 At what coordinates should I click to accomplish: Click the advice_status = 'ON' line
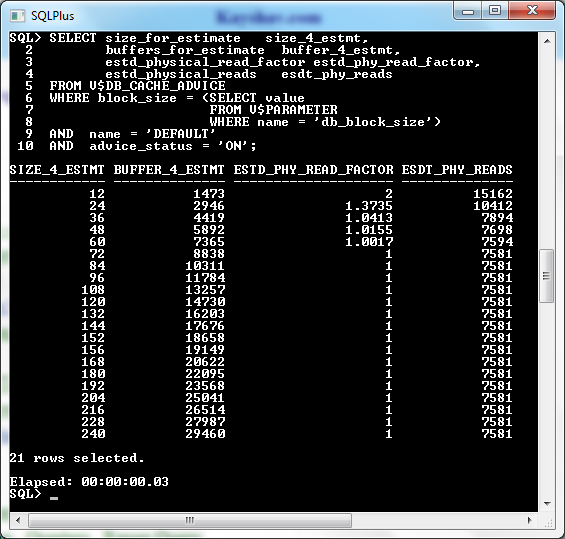tap(153, 146)
